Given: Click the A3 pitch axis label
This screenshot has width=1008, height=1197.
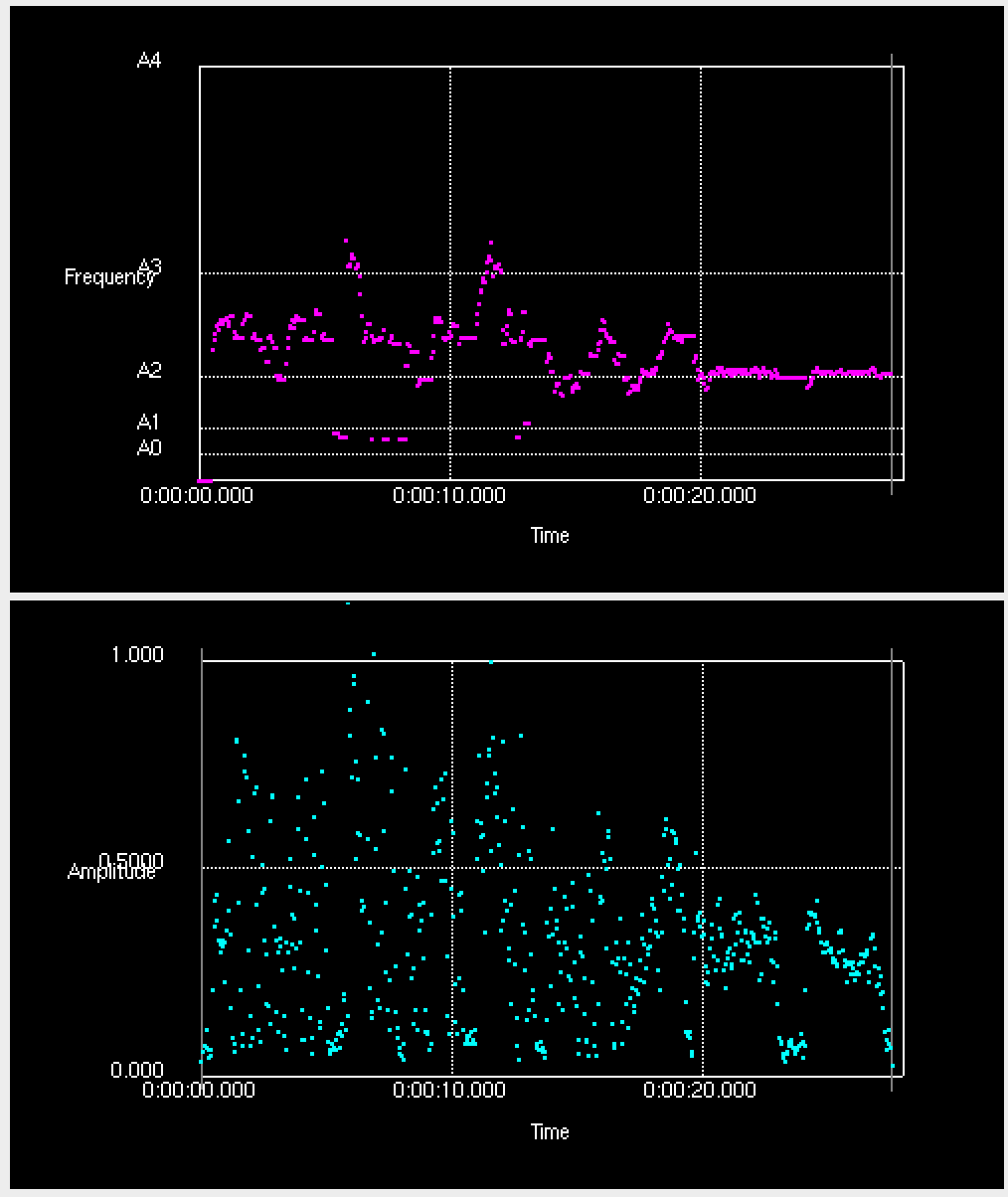Looking at the screenshot, I should [149, 265].
